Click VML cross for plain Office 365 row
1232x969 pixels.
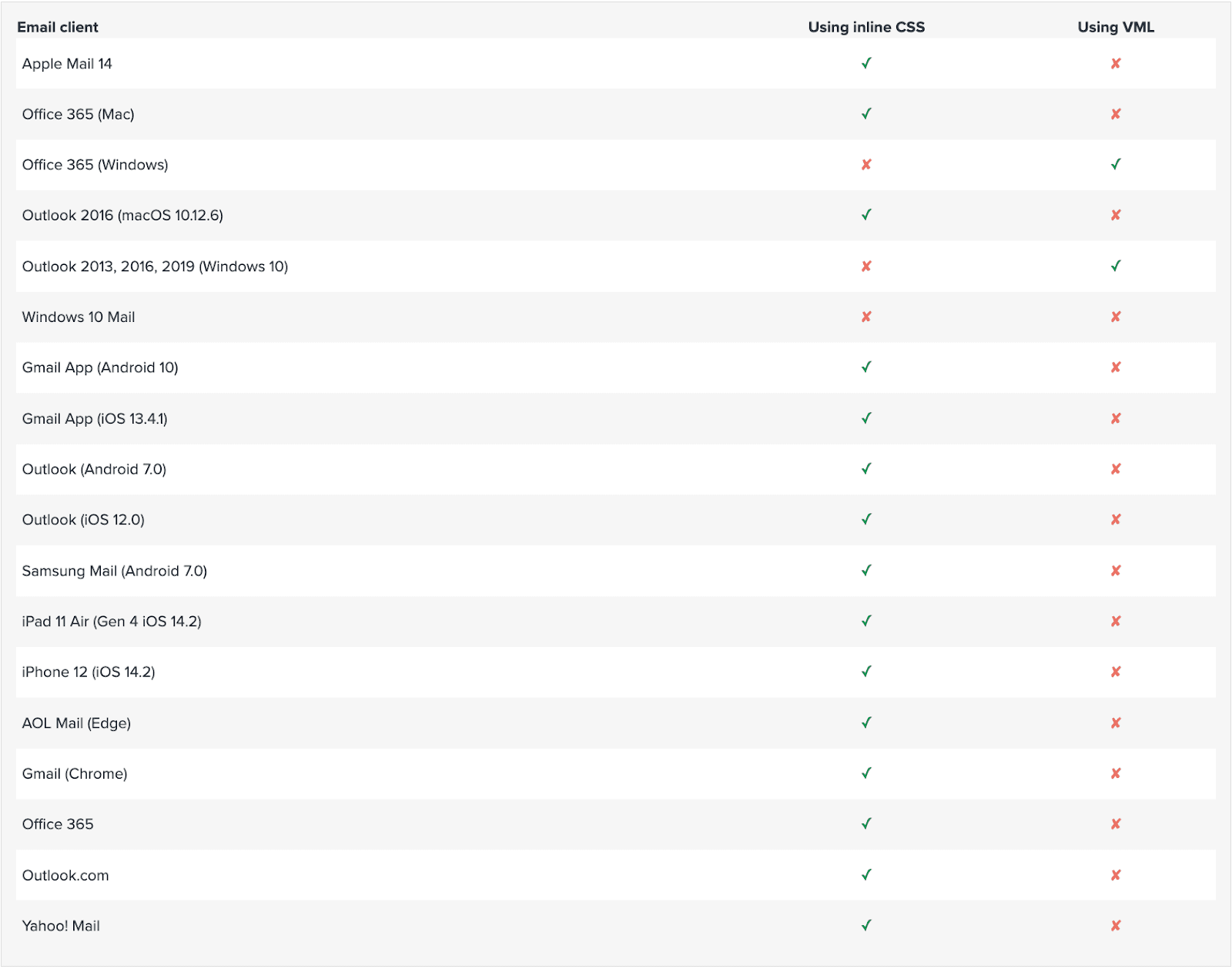[1116, 824]
